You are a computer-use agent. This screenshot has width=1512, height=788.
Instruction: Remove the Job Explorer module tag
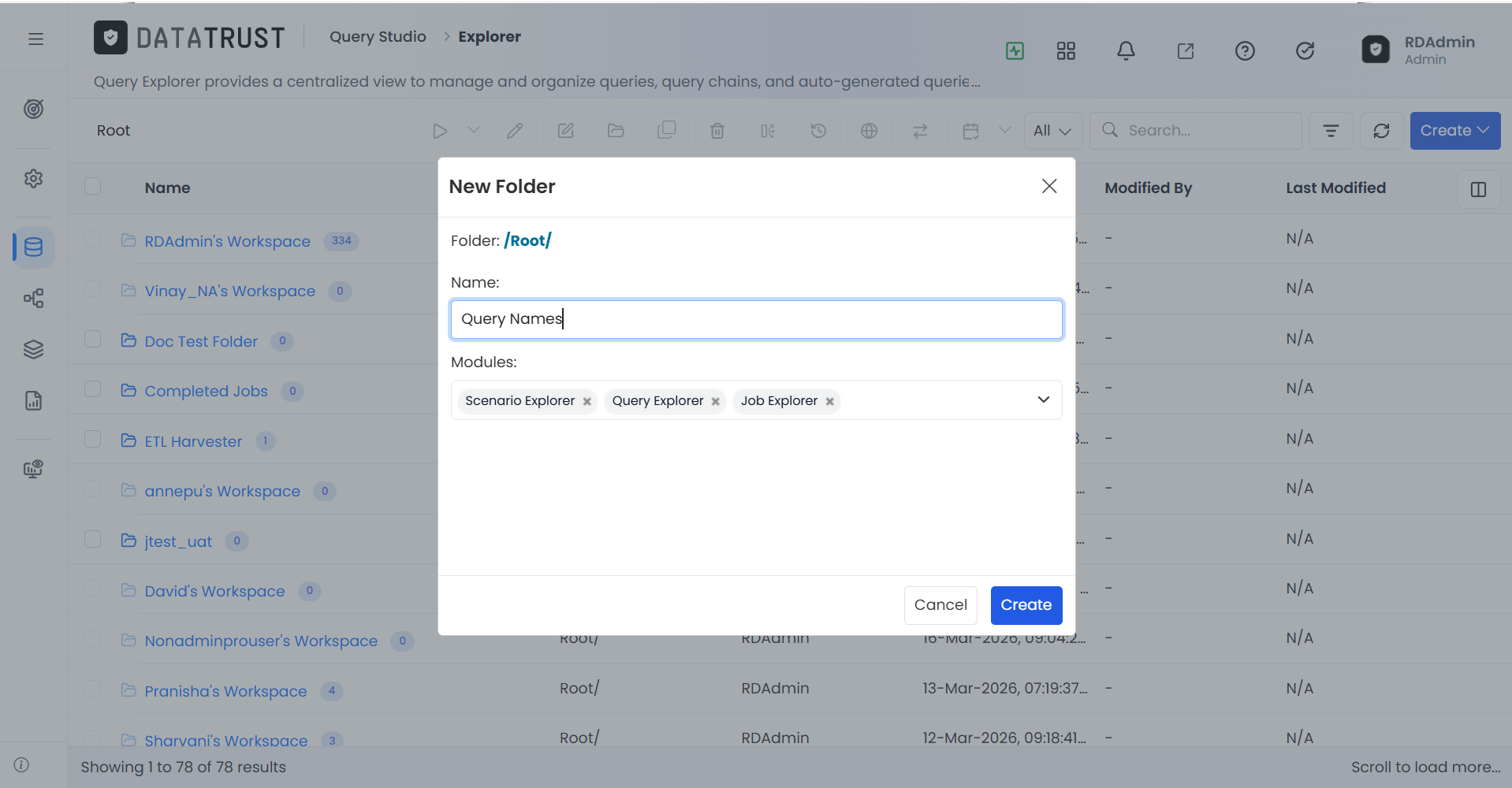click(x=829, y=402)
